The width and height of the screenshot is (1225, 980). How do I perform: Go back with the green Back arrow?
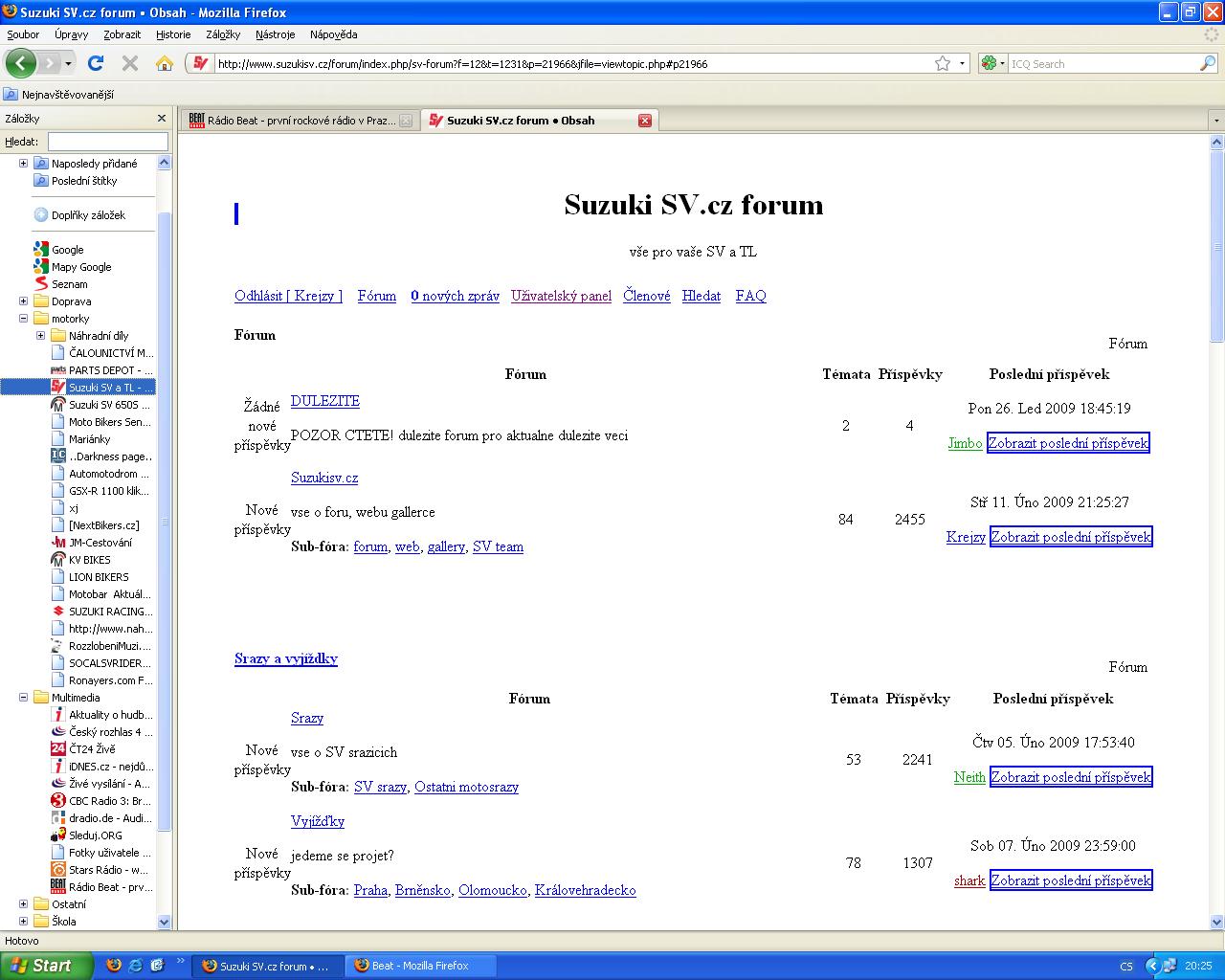point(20,63)
